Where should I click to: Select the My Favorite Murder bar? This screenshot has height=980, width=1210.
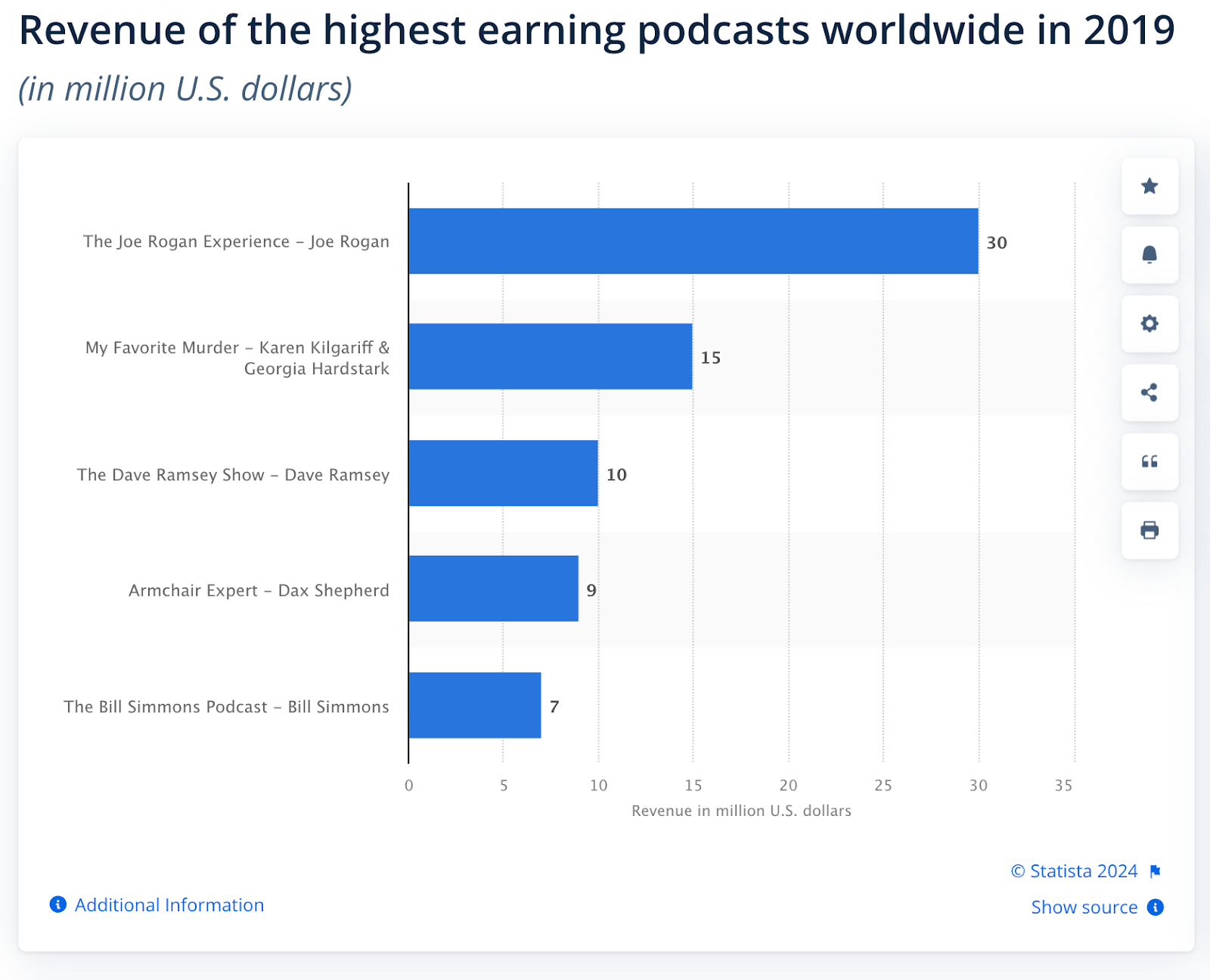coord(550,357)
